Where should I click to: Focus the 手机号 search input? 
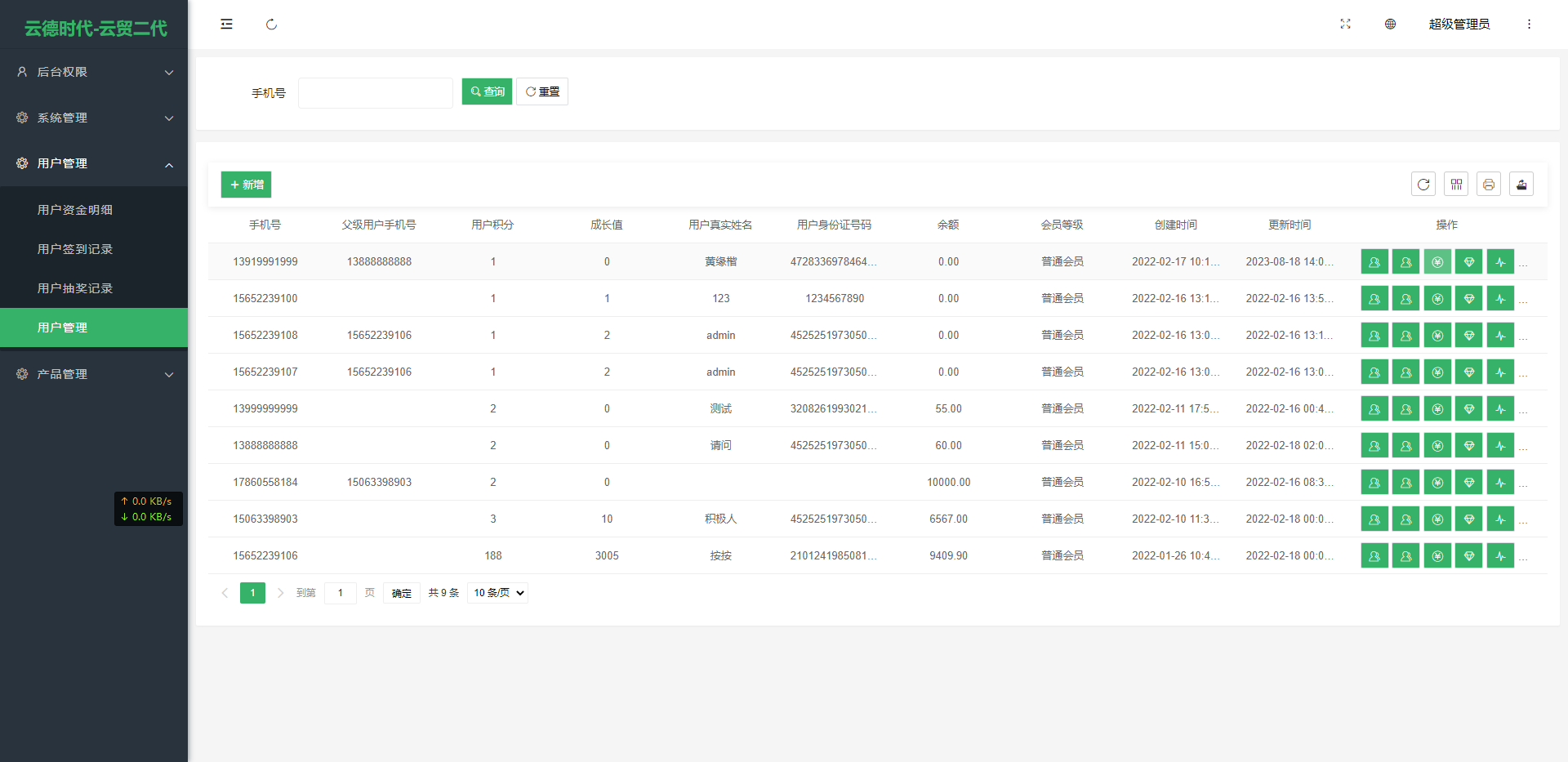[376, 92]
